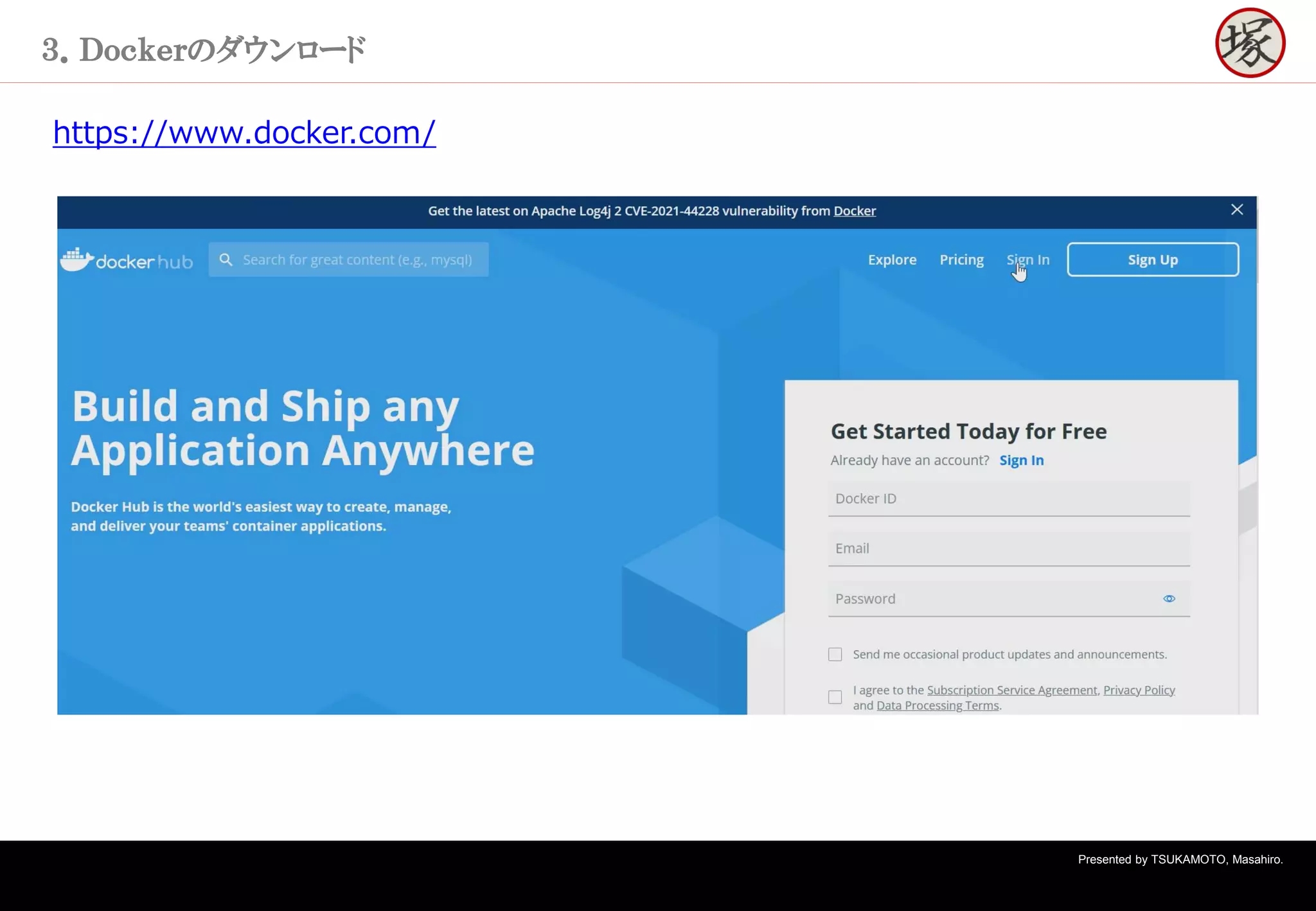Open the Subscription Service Agreement link

click(1012, 690)
